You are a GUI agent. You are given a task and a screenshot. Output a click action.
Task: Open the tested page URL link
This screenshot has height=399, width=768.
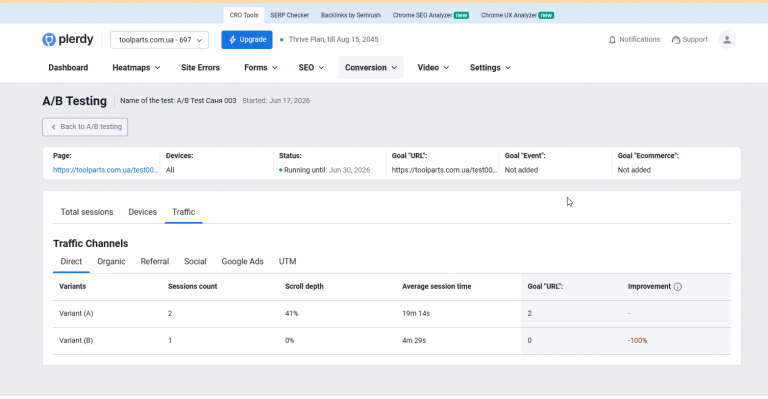pyautogui.click(x=105, y=170)
